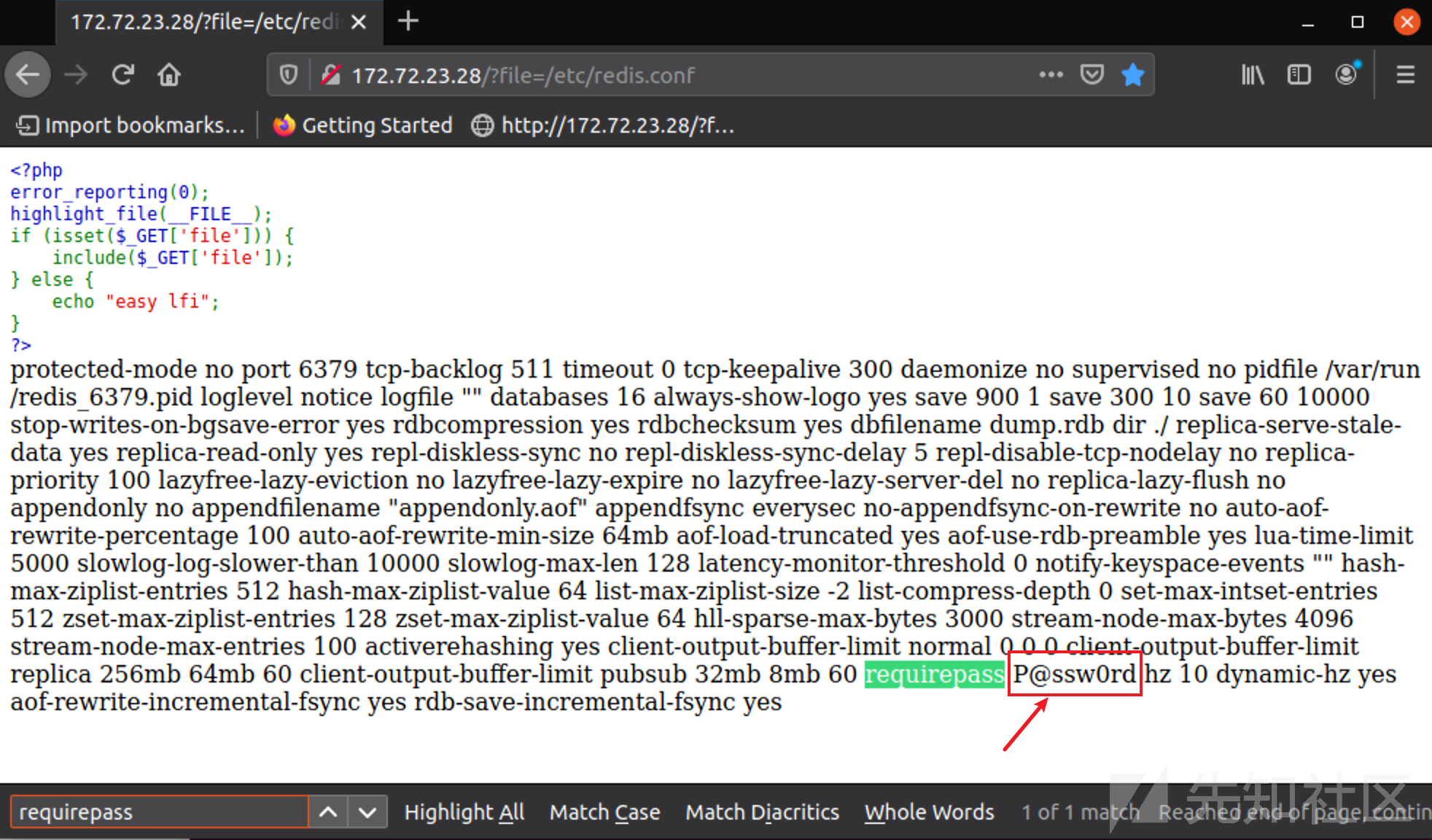Jump to next find match arrow
The width and height of the screenshot is (1432, 840).
(x=367, y=812)
